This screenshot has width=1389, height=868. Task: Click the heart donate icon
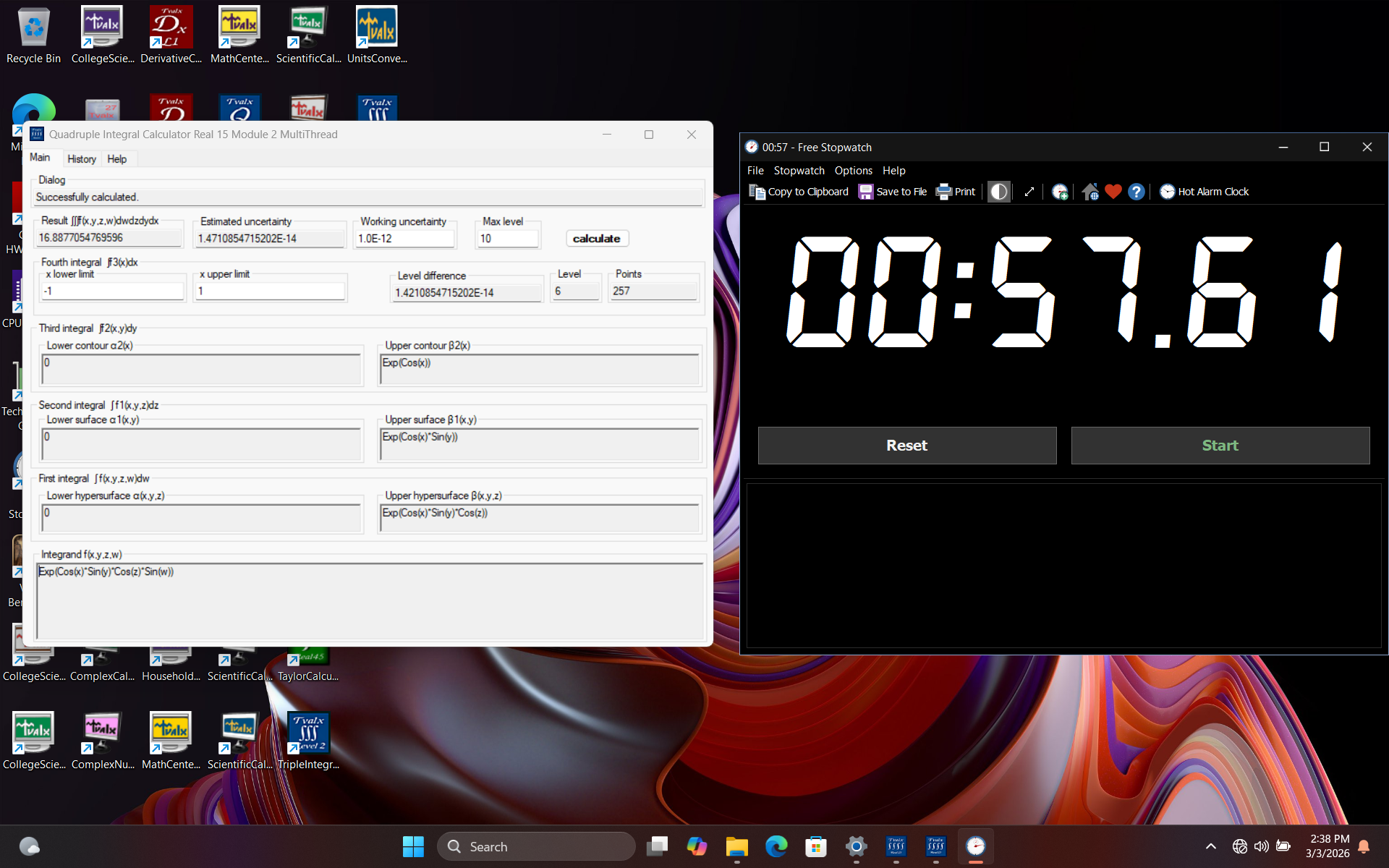point(1113,192)
